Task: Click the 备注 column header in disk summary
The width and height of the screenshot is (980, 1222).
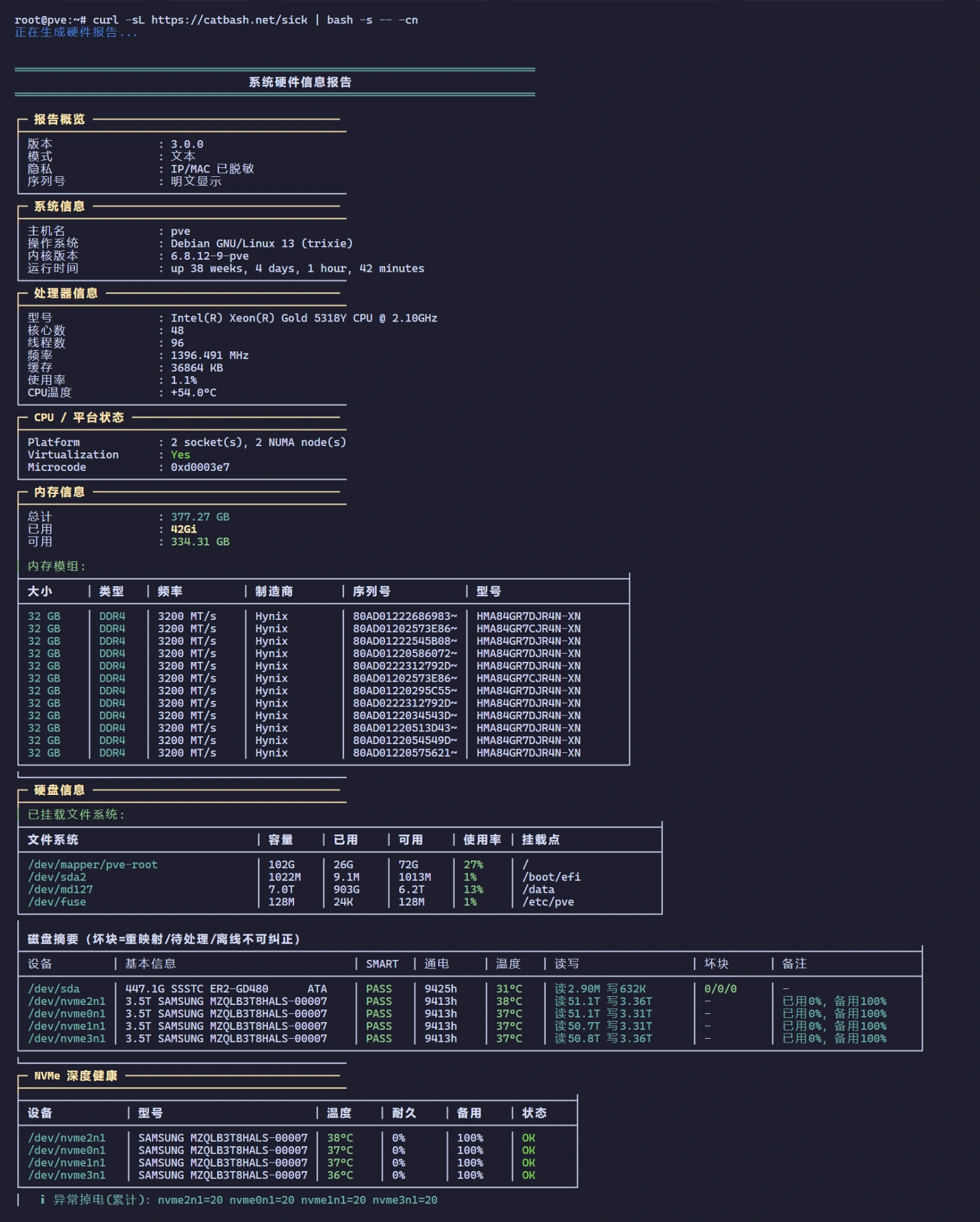Action: pos(794,964)
